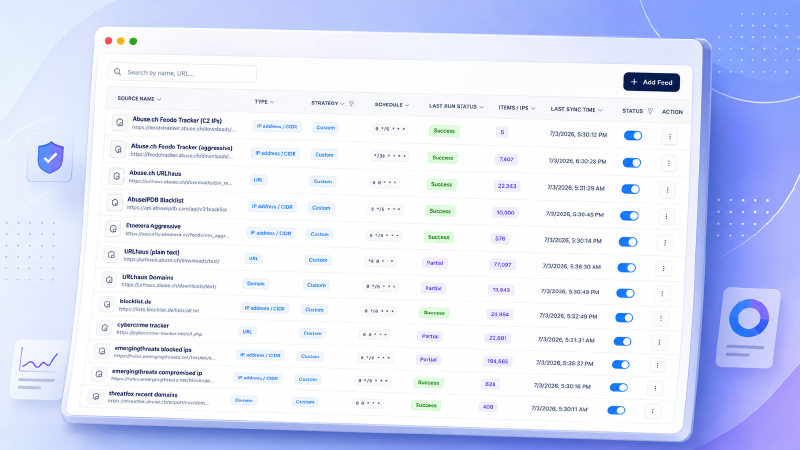Sort by Schedule column header
This screenshot has height=450, width=800.
click(x=391, y=105)
